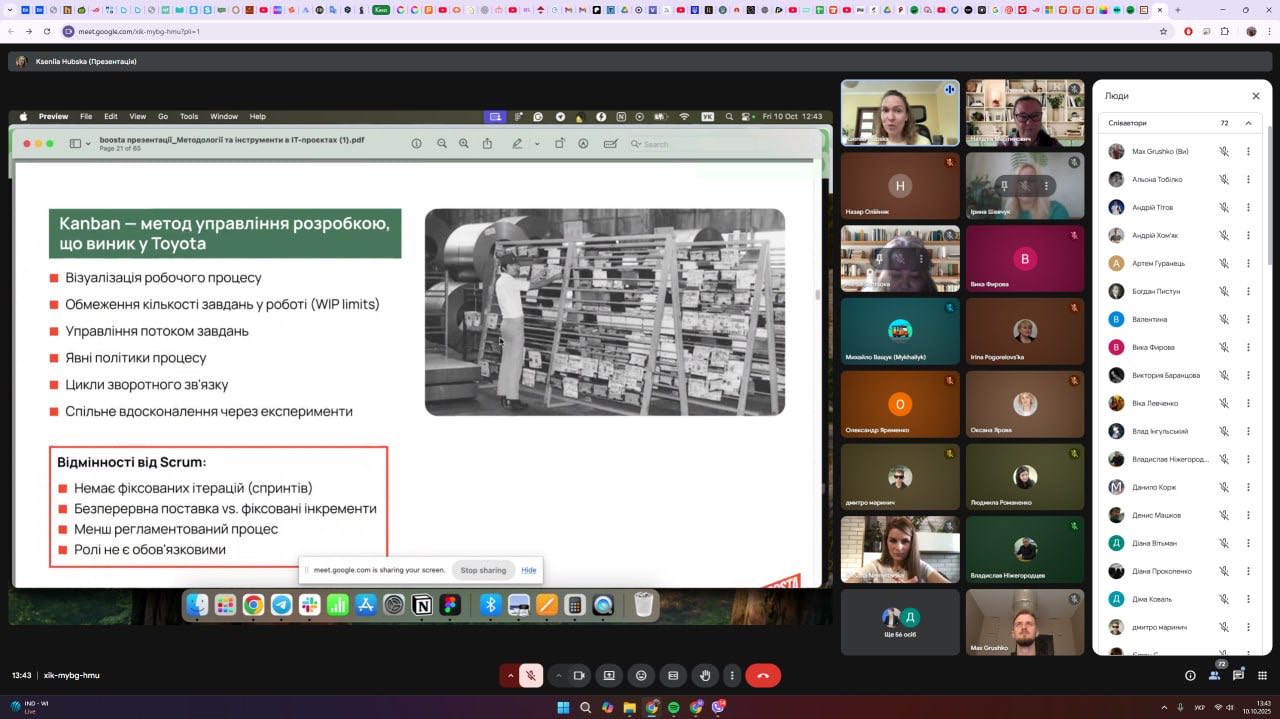Open more options for Данило Корж

pos(1248,487)
